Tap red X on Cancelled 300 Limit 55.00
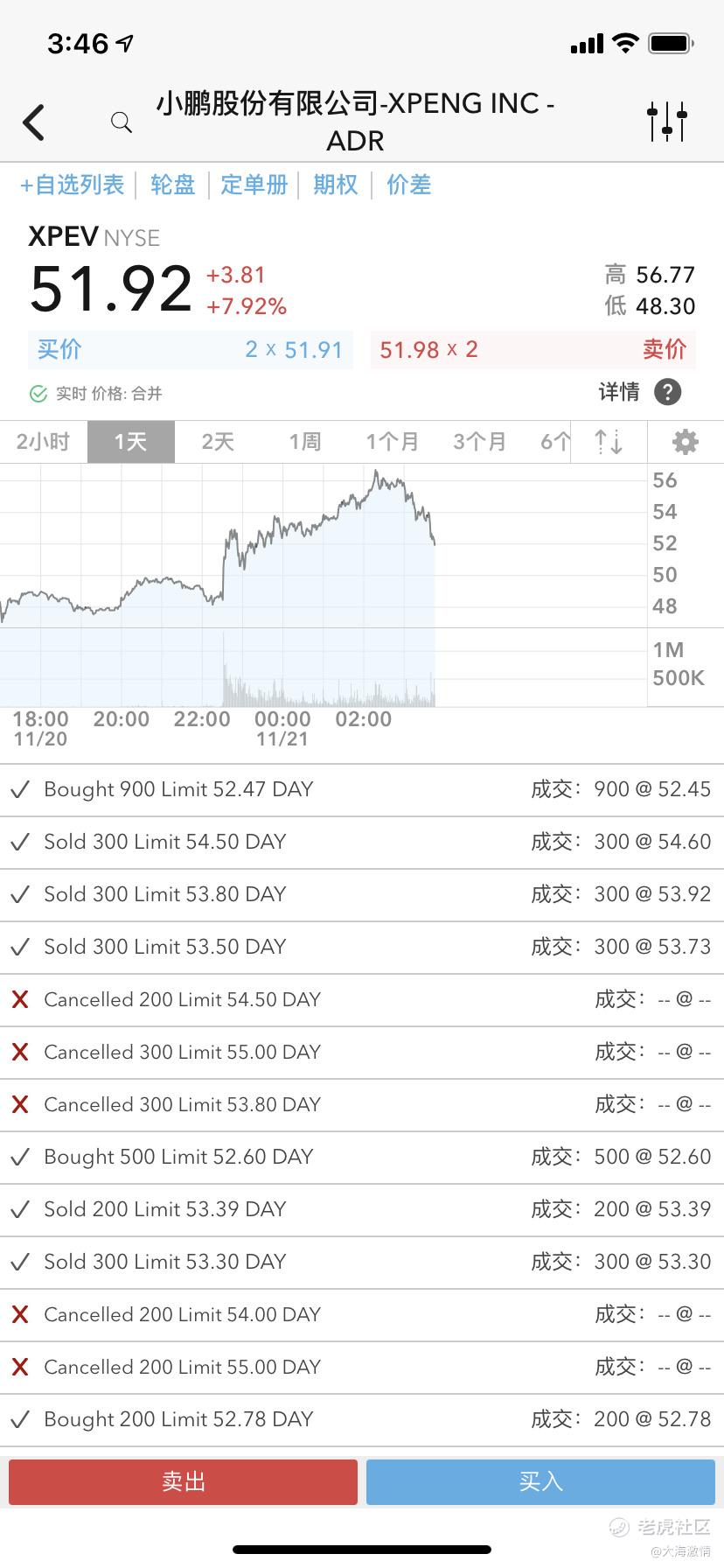This screenshot has height=1568, width=724. 20,1052
